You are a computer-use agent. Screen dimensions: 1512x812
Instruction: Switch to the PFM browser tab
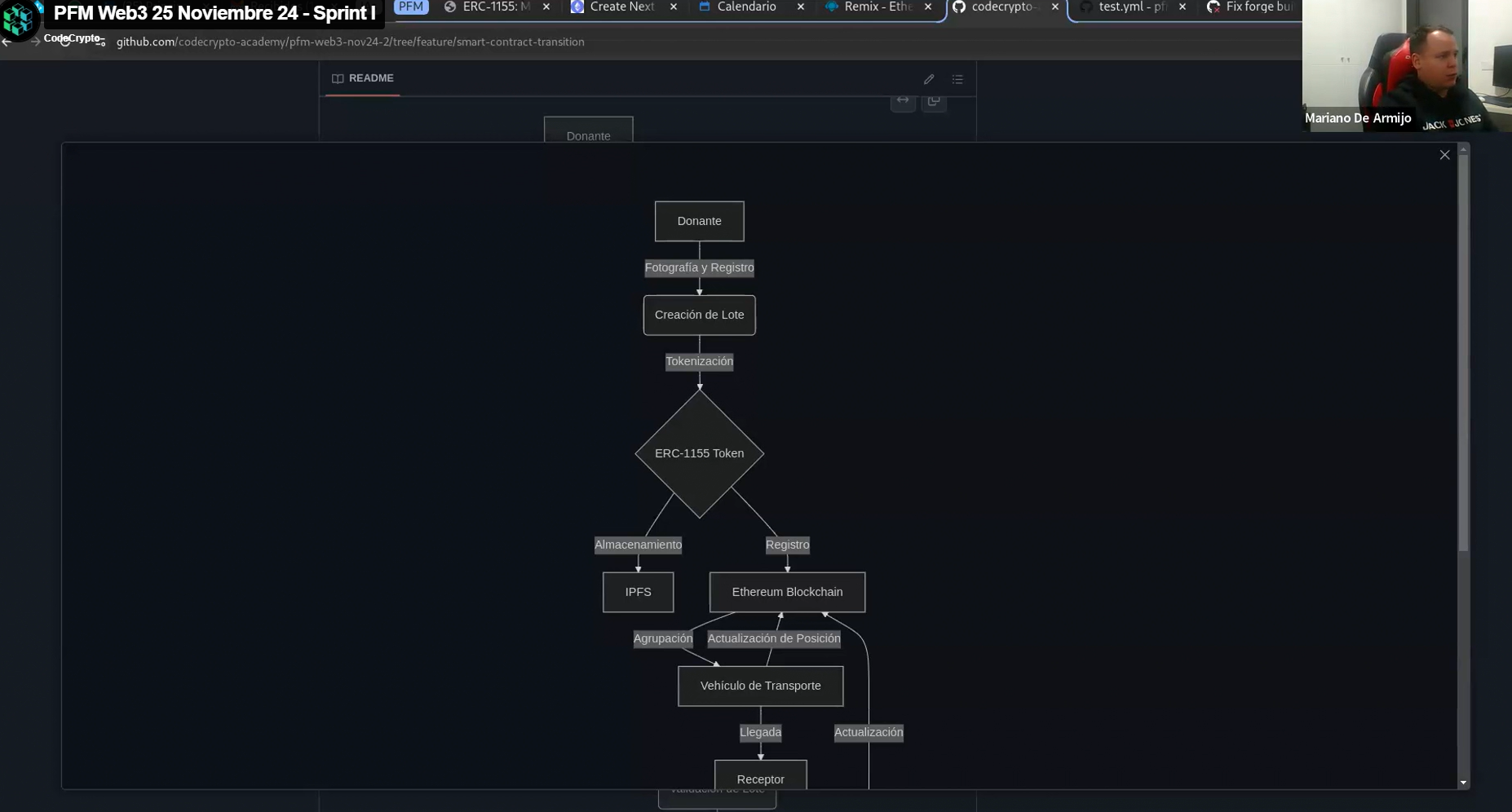pyautogui.click(x=411, y=7)
